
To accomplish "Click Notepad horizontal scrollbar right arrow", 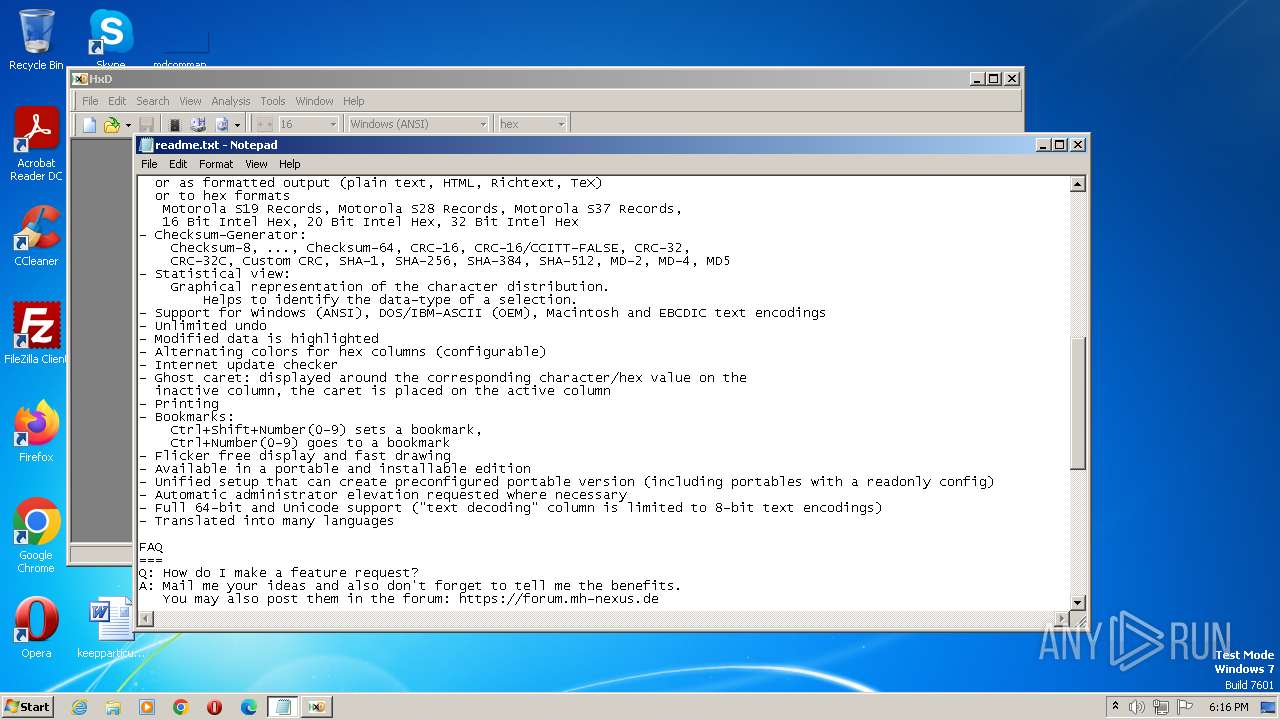I will (x=1062, y=618).
